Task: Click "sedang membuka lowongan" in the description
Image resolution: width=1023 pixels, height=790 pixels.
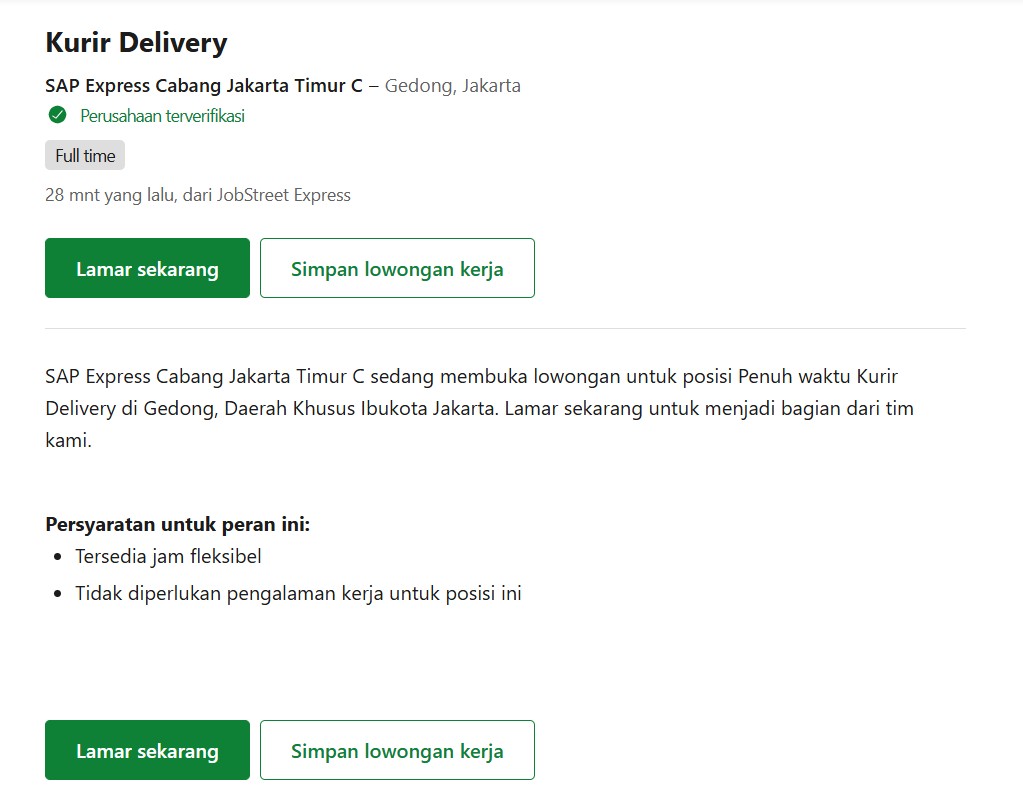Action: pyautogui.click(x=494, y=377)
